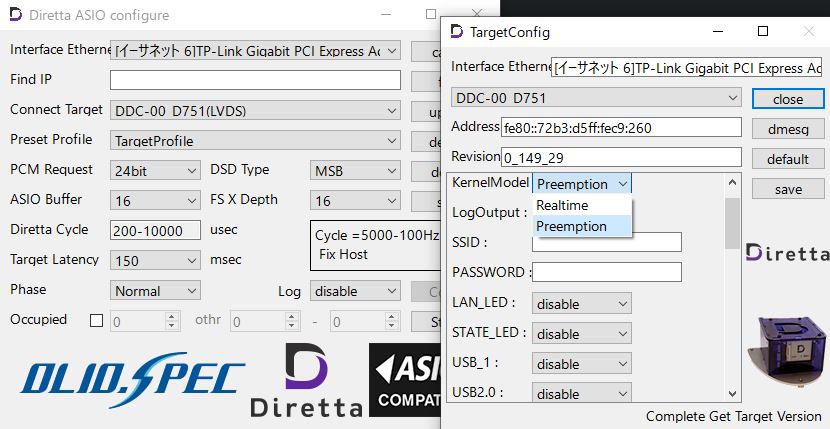Click the default button in TargetConfig
Viewport: 830px width, 429px height.
[x=788, y=159]
